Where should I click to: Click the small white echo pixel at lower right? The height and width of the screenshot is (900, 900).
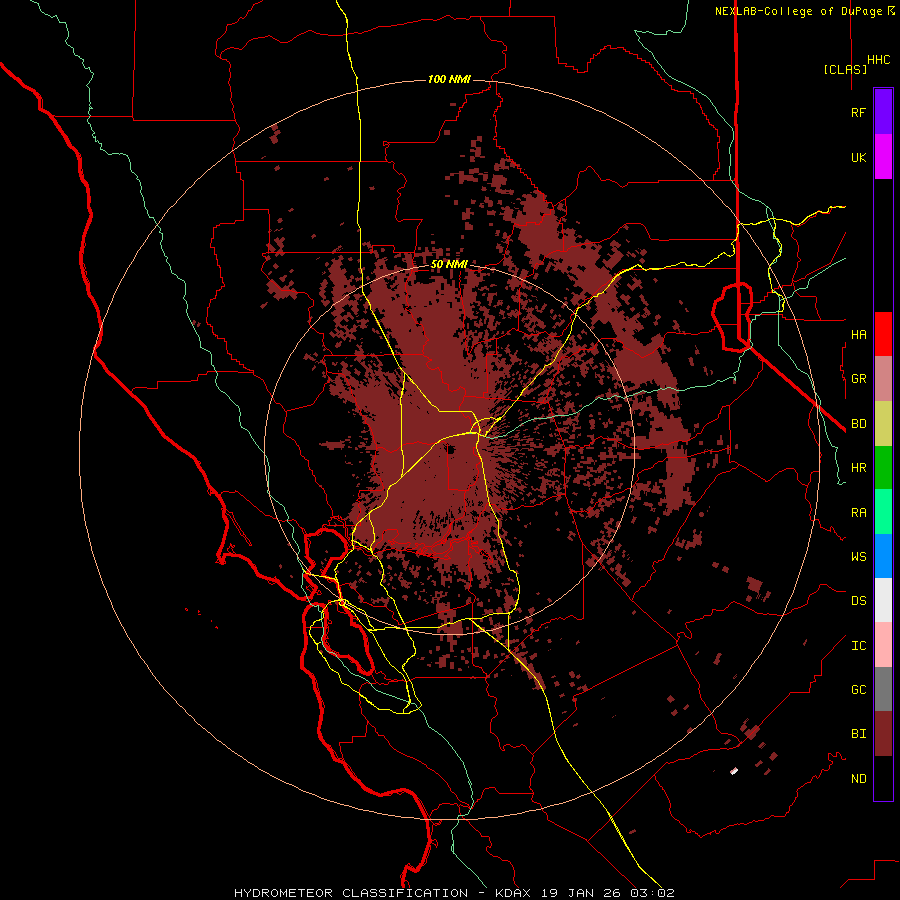click(x=734, y=771)
